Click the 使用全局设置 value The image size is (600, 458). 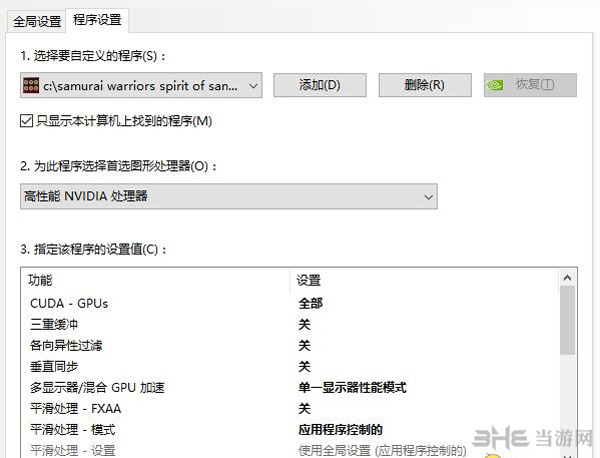tap(382, 450)
